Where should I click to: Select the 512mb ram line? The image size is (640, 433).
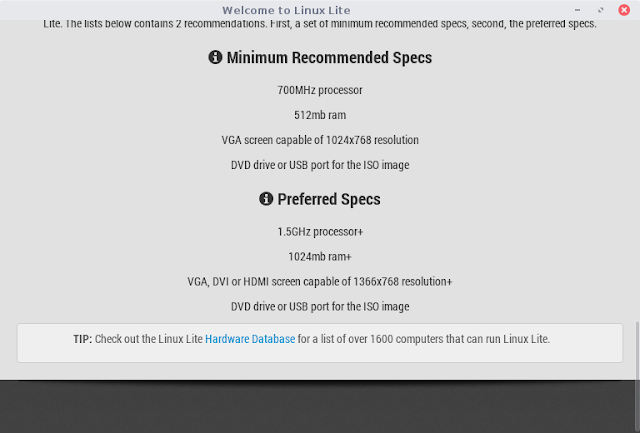coord(320,115)
